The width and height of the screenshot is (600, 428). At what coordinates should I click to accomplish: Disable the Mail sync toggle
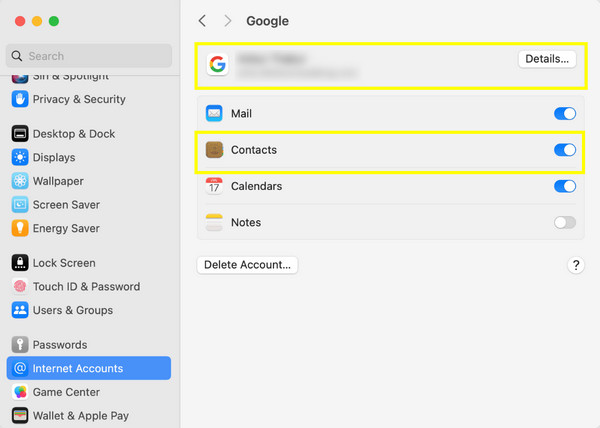[x=565, y=114]
